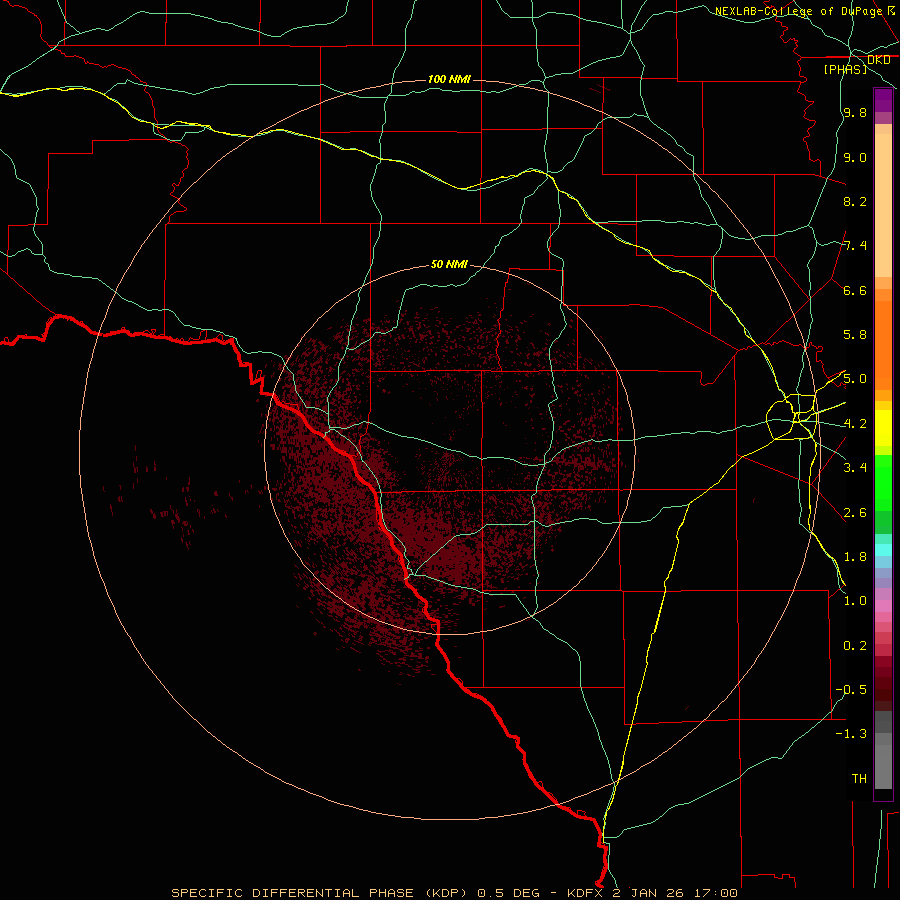Pick the cyan band in the color bar
This screenshot has width=900, height=900.
(x=883, y=550)
